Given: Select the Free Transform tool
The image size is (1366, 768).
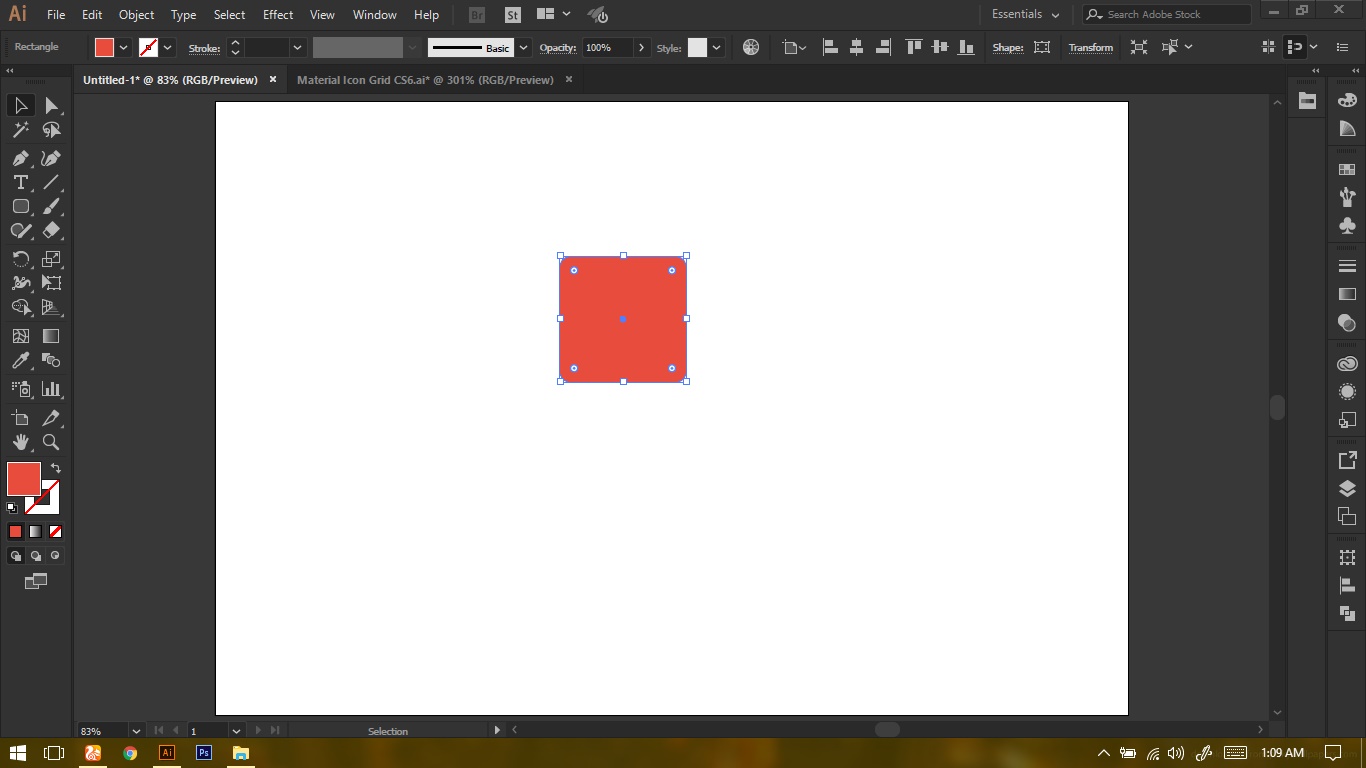Looking at the screenshot, I should pos(51,283).
